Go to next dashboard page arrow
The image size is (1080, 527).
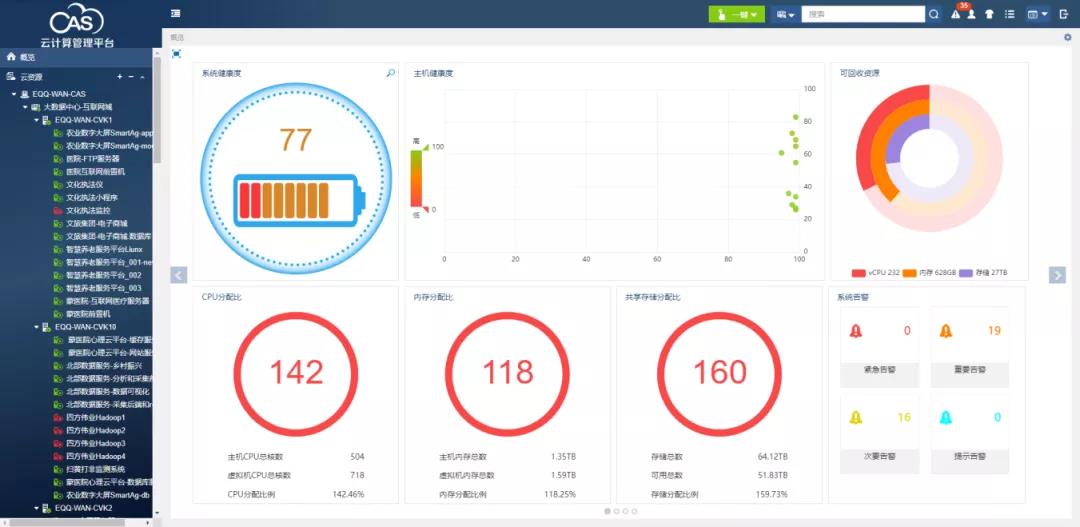pyautogui.click(x=1057, y=275)
